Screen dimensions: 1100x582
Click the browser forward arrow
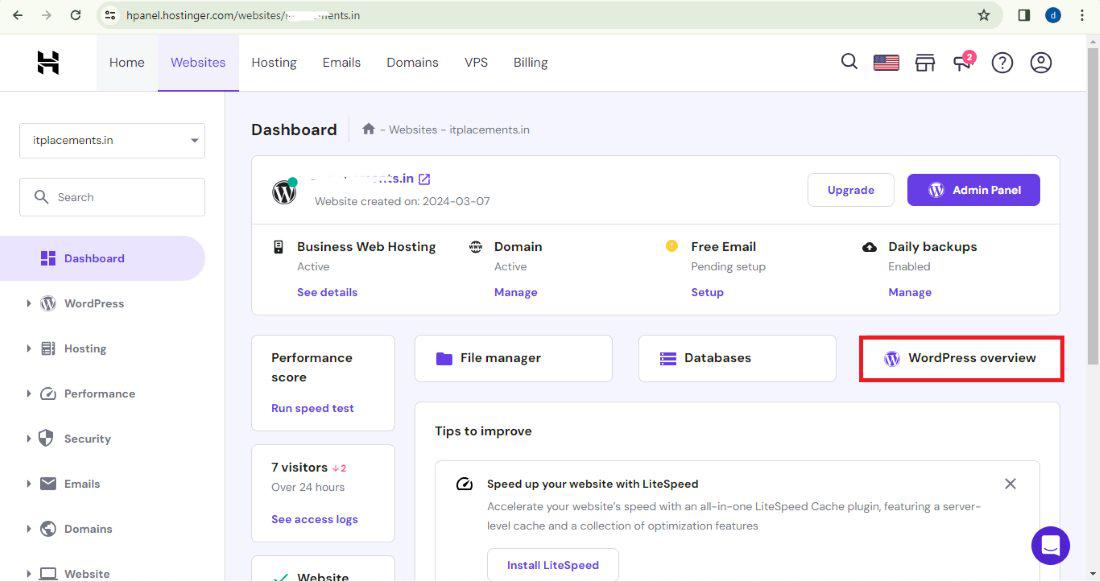(46, 15)
